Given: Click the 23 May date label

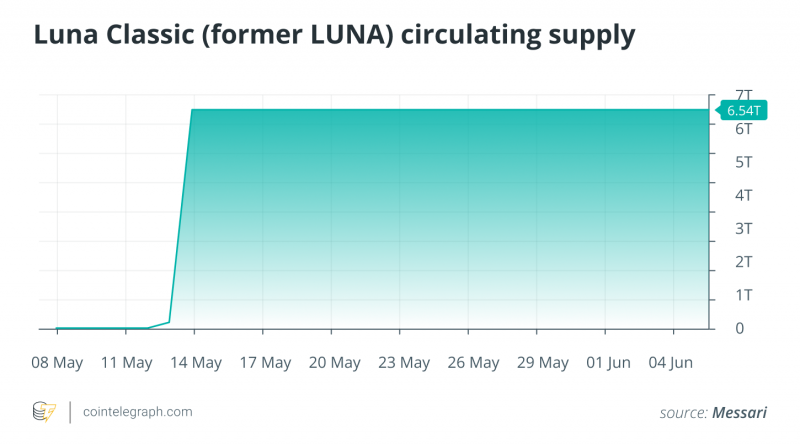Looking at the screenshot, I should click(x=400, y=362).
